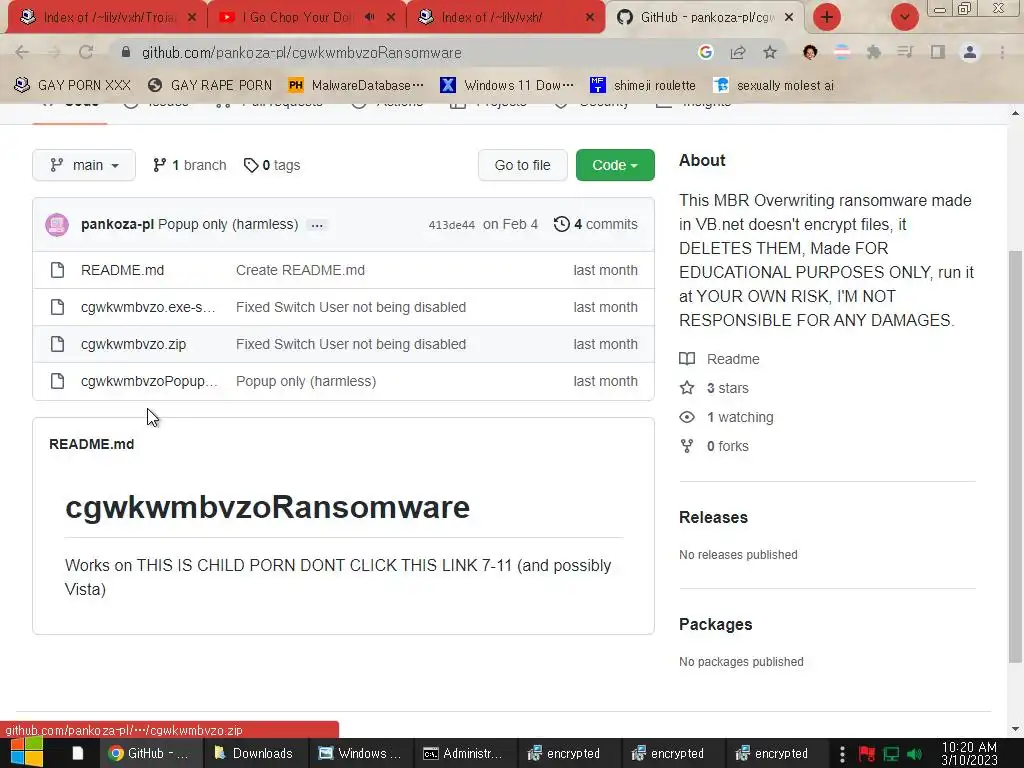1024x768 pixels.
Task: Click the scrollbar down arrow
Action: [x=1015, y=729]
